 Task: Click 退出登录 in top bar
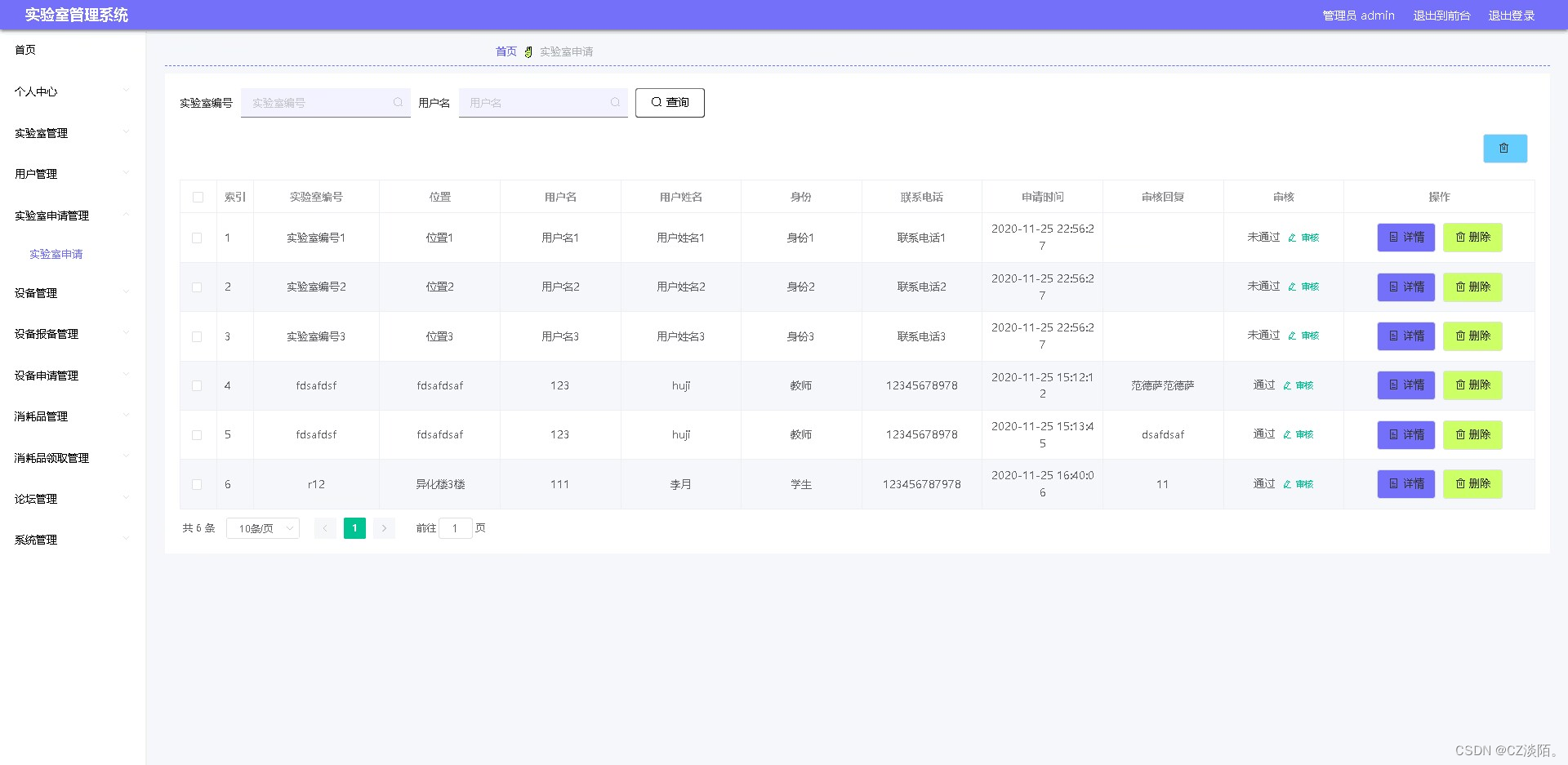click(1511, 16)
